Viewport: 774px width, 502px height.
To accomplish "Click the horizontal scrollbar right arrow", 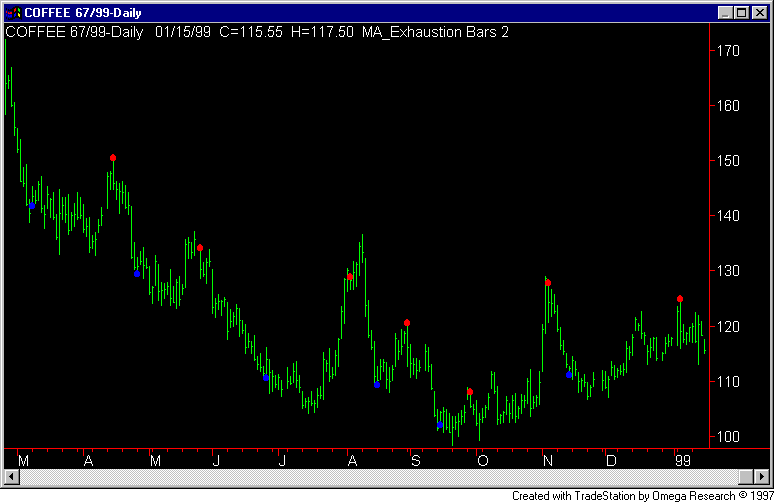I will click(762, 477).
